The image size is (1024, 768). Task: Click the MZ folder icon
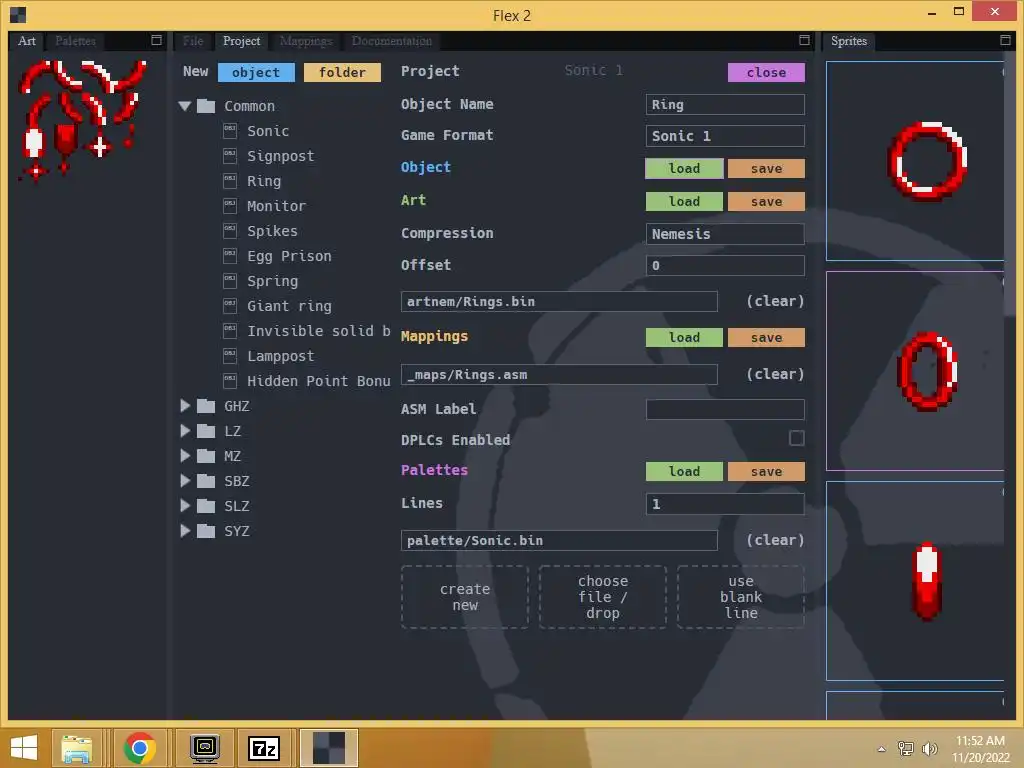tap(206, 456)
